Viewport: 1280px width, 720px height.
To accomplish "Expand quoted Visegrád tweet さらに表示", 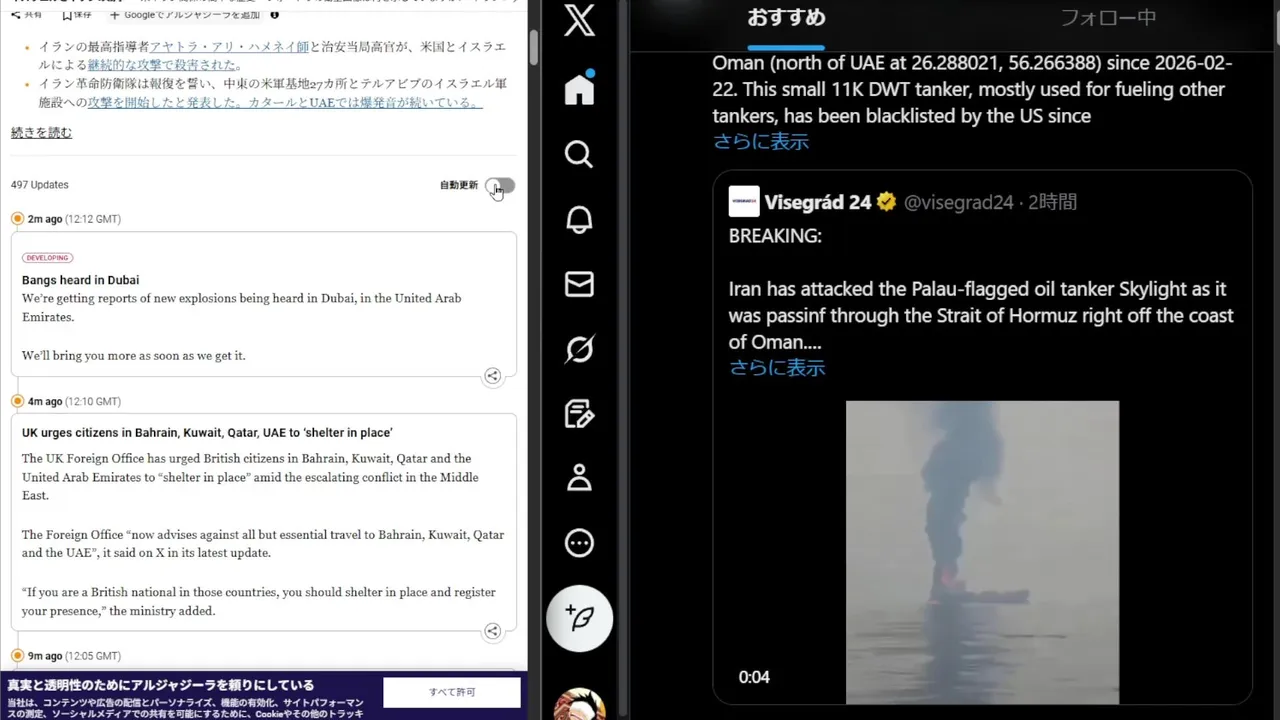I will click(x=777, y=367).
